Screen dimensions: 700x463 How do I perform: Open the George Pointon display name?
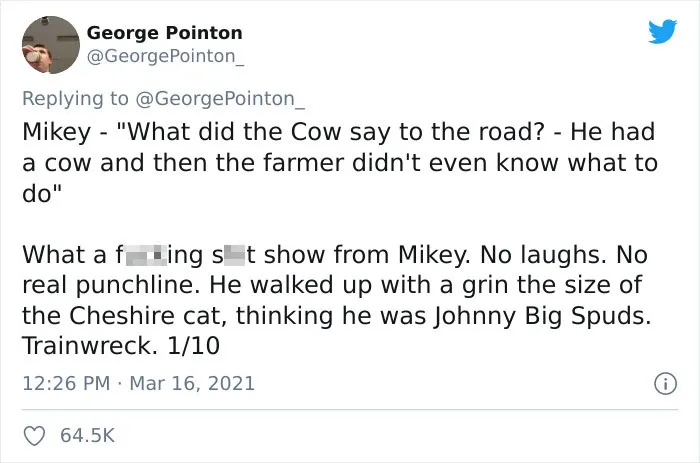coord(165,33)
